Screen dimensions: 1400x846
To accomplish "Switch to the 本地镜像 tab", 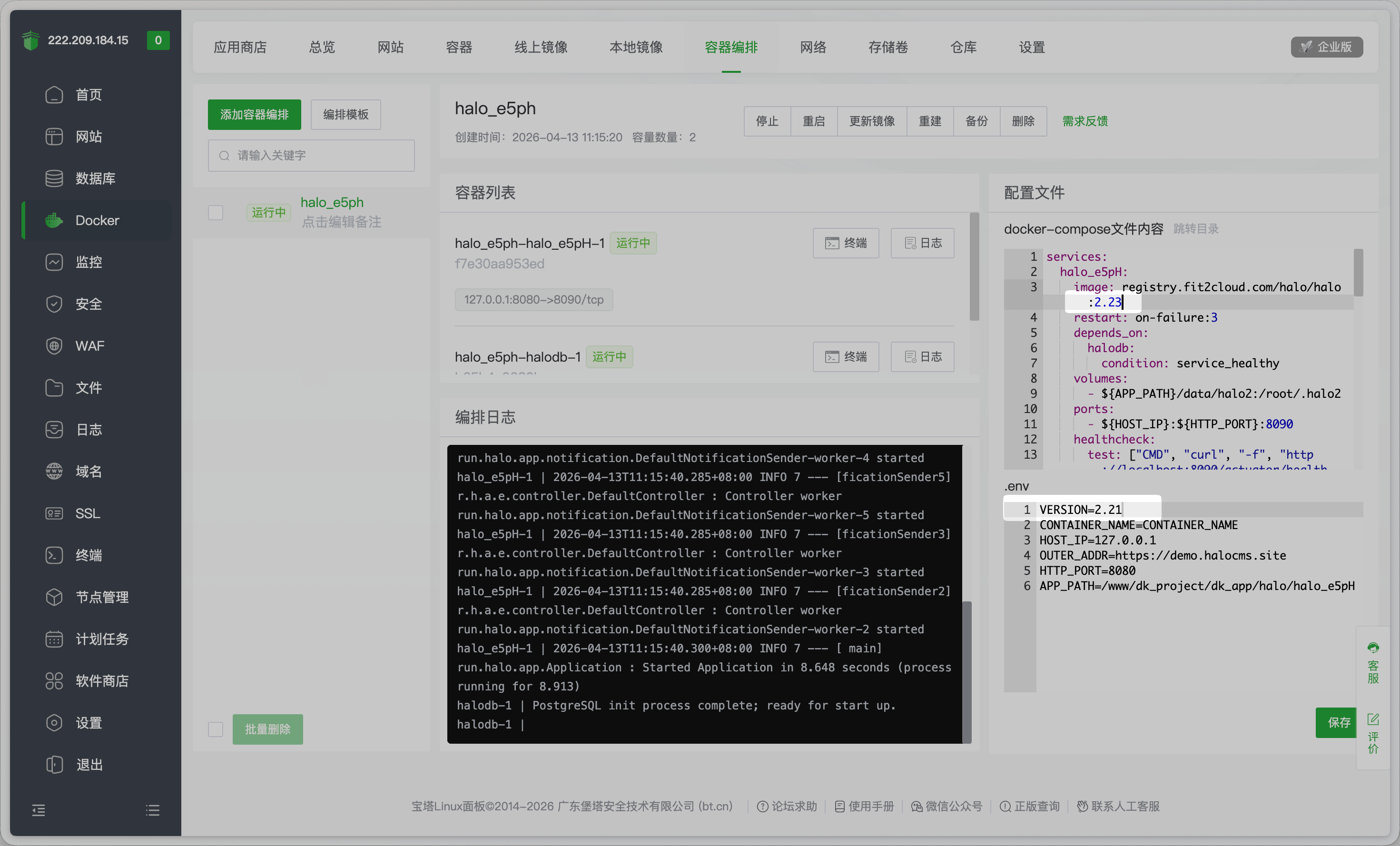I will tap(636, 47).
